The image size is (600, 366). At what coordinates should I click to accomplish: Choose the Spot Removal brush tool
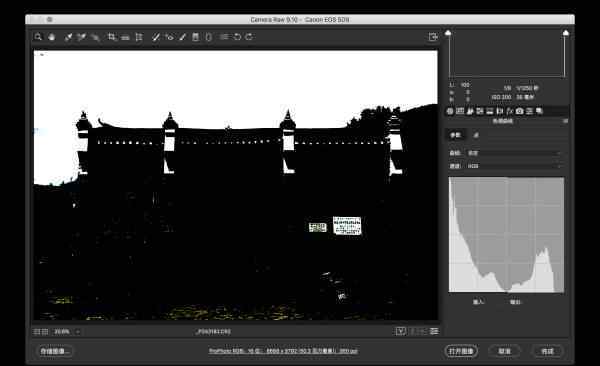coord(156,37)
